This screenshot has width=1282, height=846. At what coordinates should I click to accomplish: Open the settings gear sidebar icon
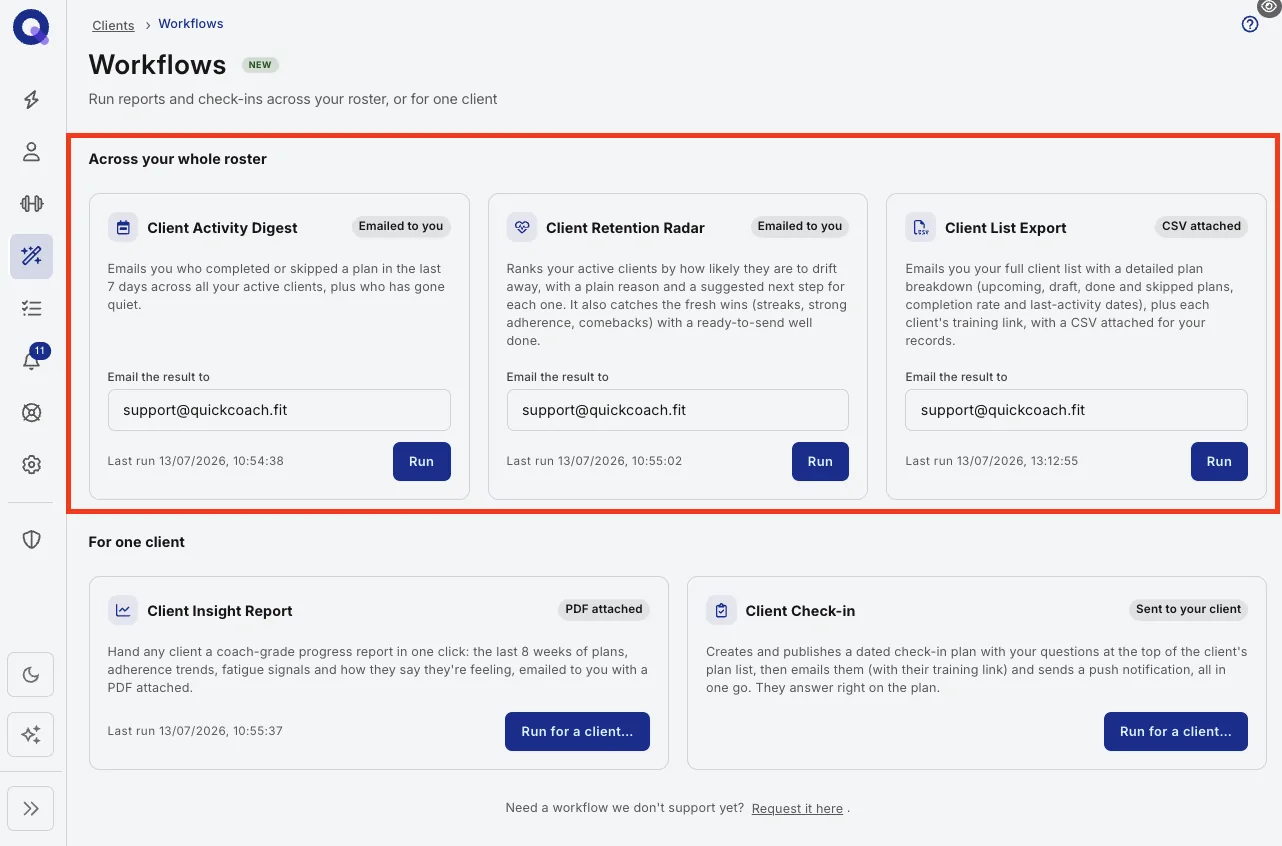pyautogui.click(x=31, y=465)
